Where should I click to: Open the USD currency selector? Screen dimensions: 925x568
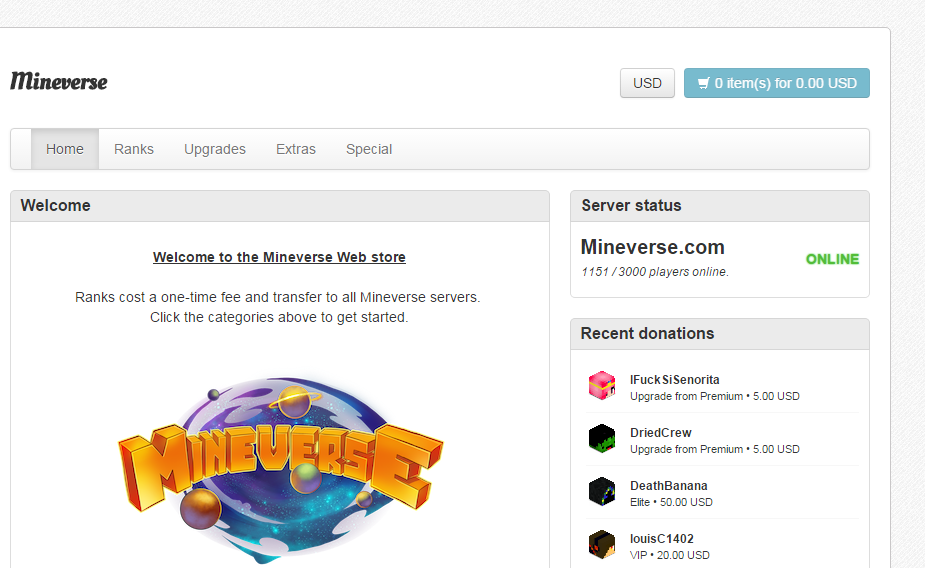coord(647,83)
